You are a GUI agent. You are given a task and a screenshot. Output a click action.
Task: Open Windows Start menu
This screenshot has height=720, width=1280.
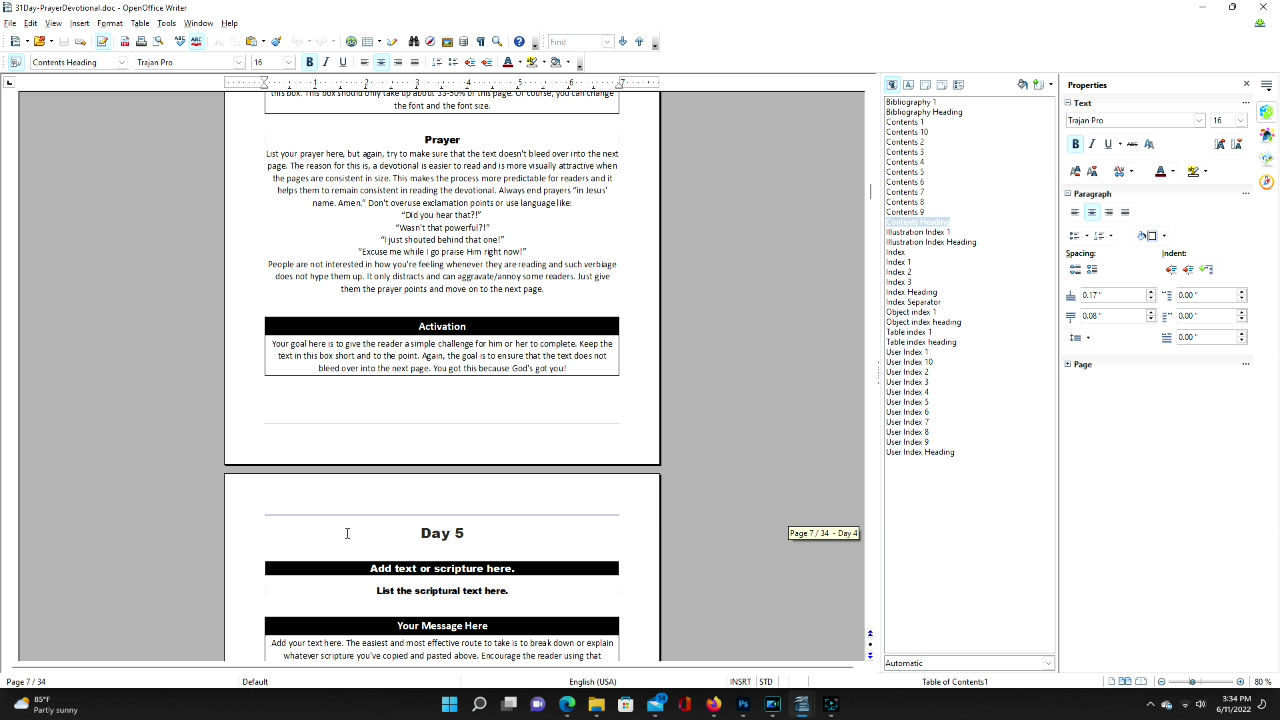pyautogui.click(x=450, y=704)
